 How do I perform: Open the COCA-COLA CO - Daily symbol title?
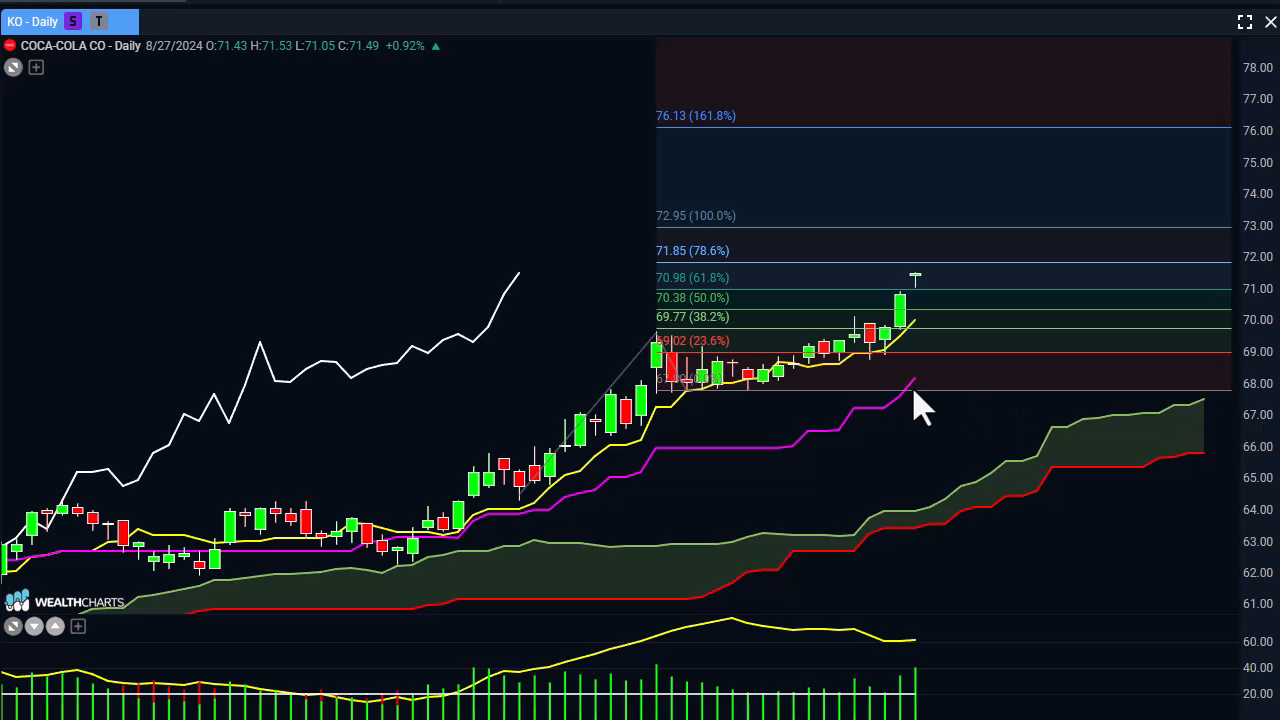click(81, 46)
